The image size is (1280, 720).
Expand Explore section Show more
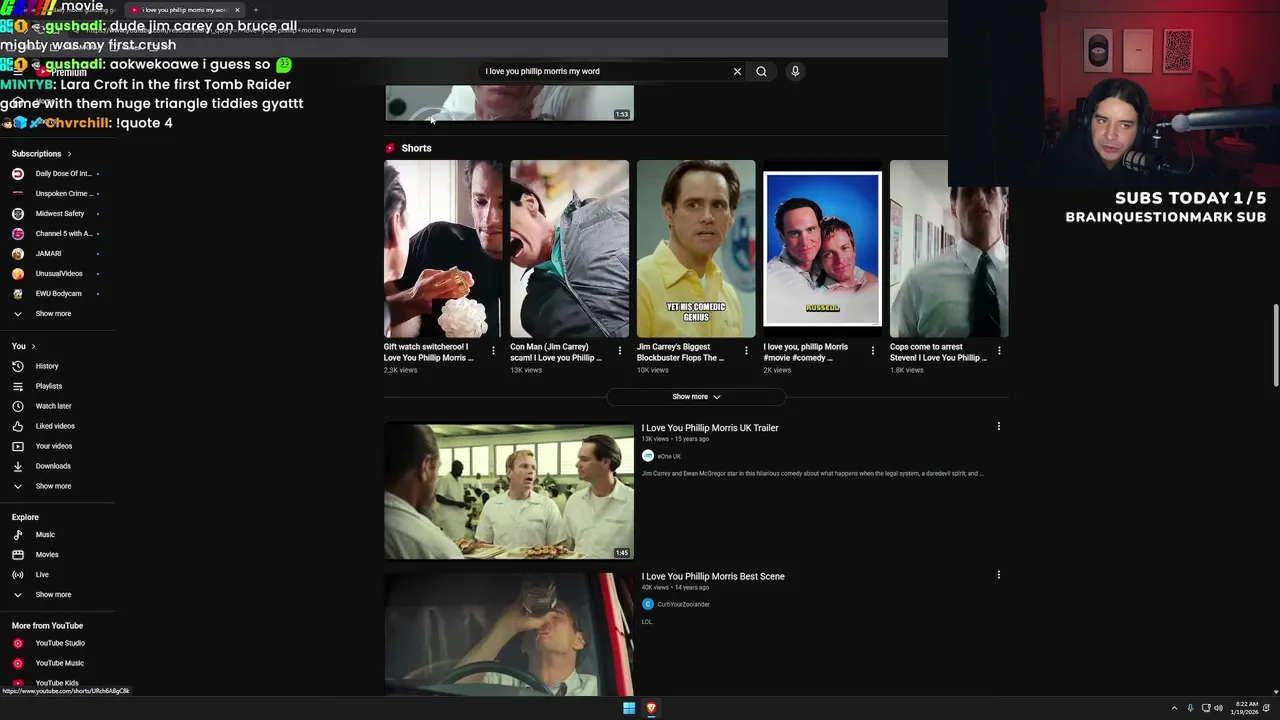coord(53,595)
